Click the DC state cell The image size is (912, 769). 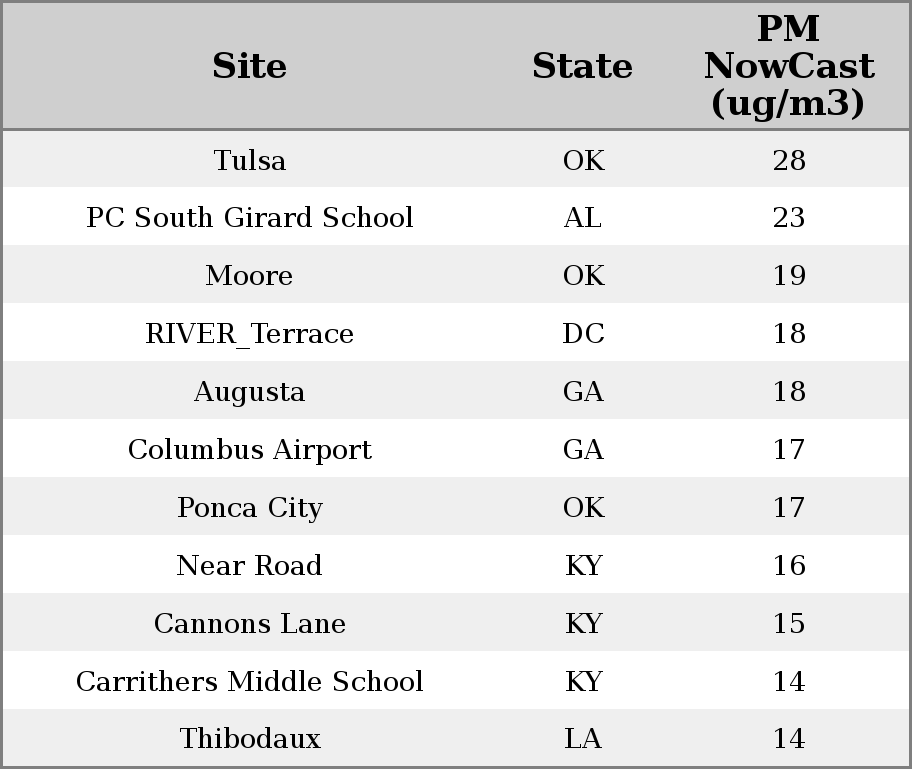[x=583, y=333]
